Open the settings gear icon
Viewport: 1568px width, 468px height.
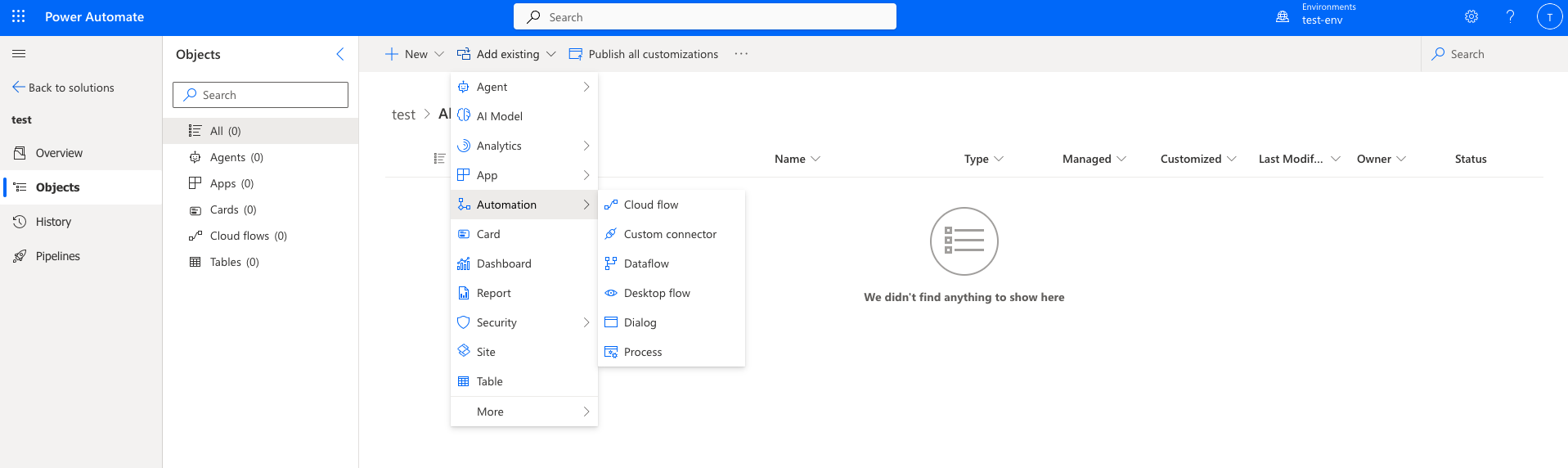(x=1471, y=16)
